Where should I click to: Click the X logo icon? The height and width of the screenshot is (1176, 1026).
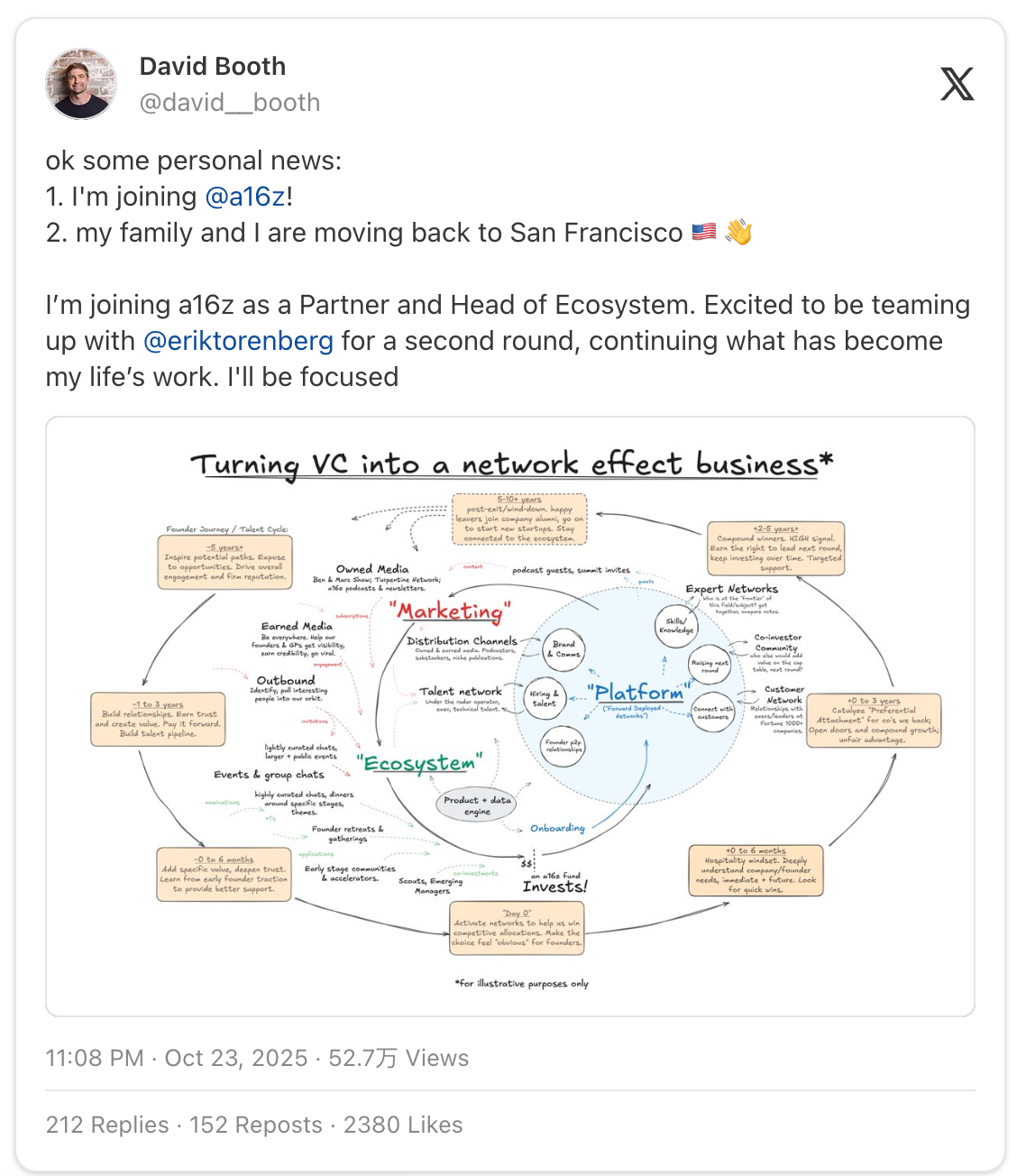pos(957,84)
